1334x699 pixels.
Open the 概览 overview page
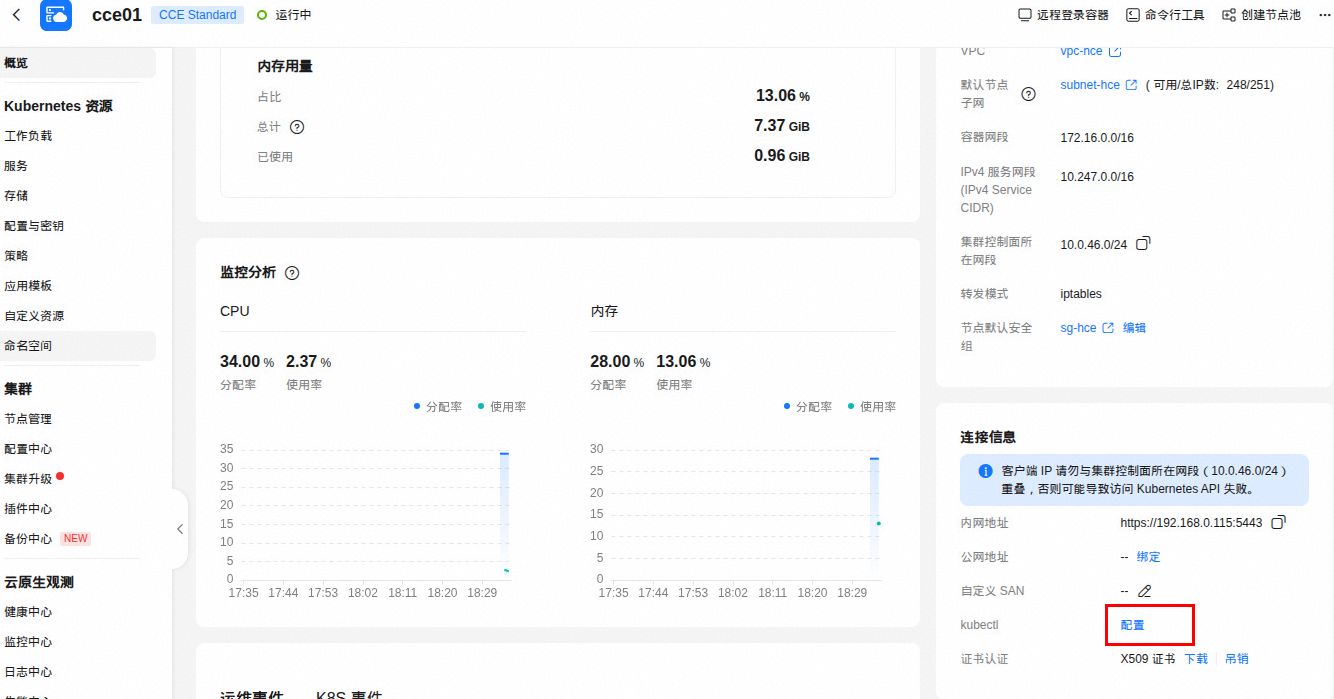point(78,63)
